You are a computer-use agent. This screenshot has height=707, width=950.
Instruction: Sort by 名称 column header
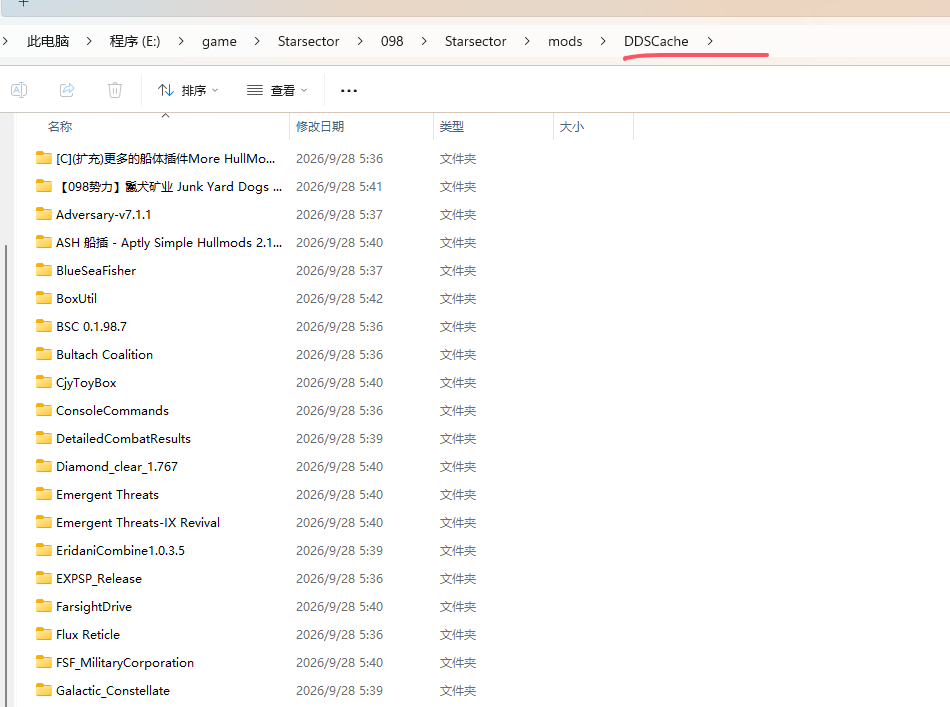[x=60, y=127]
